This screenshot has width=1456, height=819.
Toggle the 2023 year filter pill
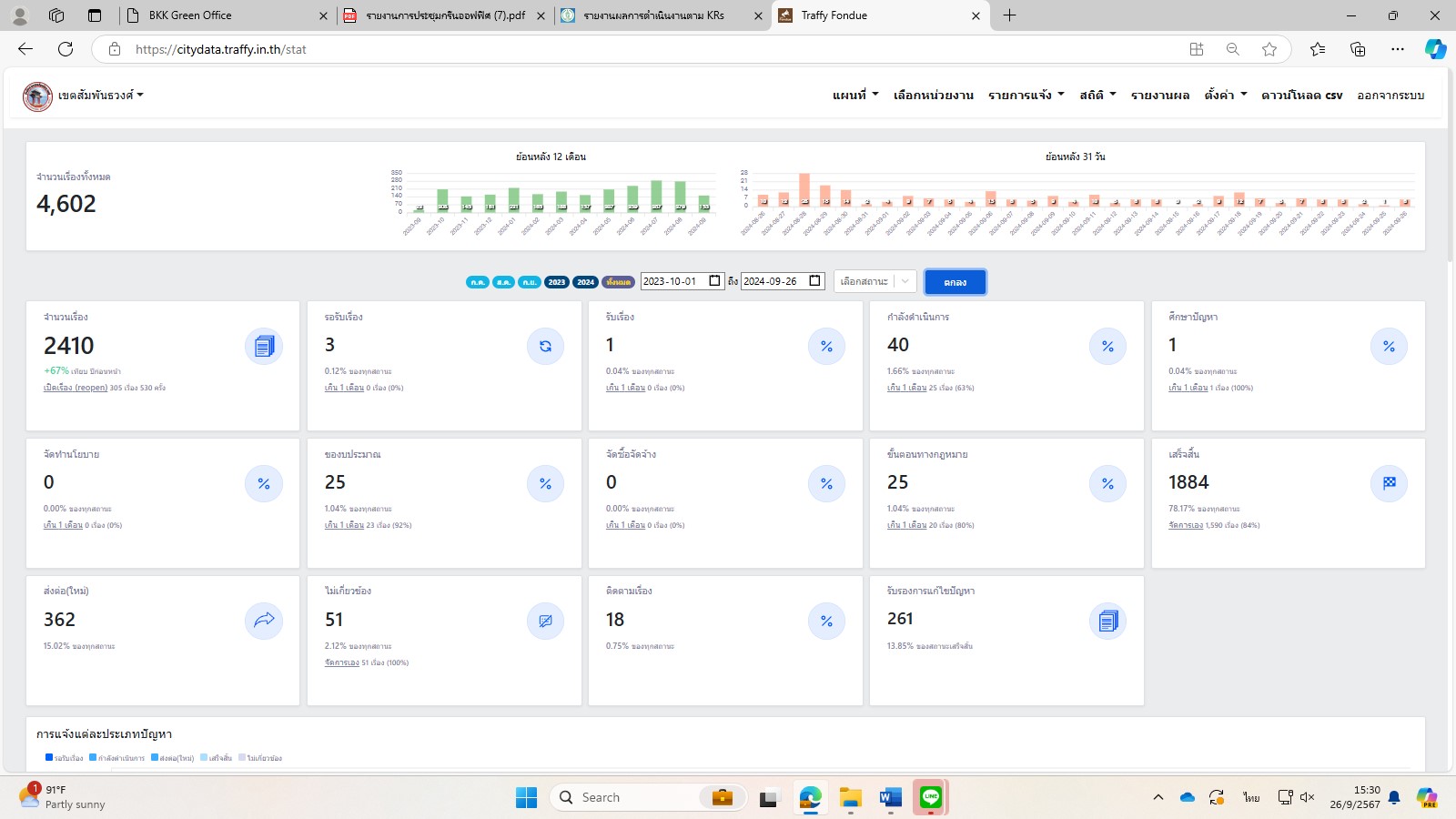[x=557, y=282]
